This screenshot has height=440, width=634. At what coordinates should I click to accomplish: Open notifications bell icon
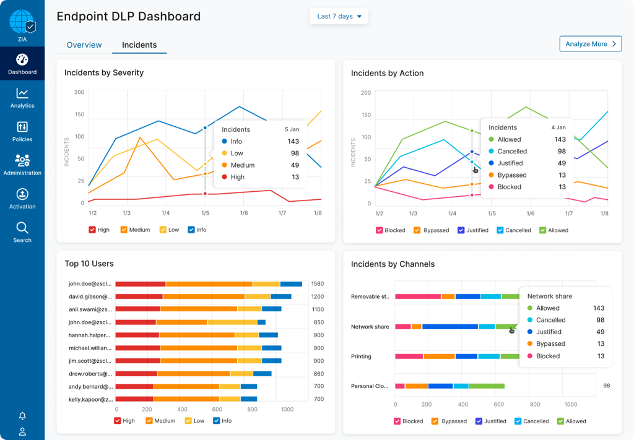pos(22,415)
